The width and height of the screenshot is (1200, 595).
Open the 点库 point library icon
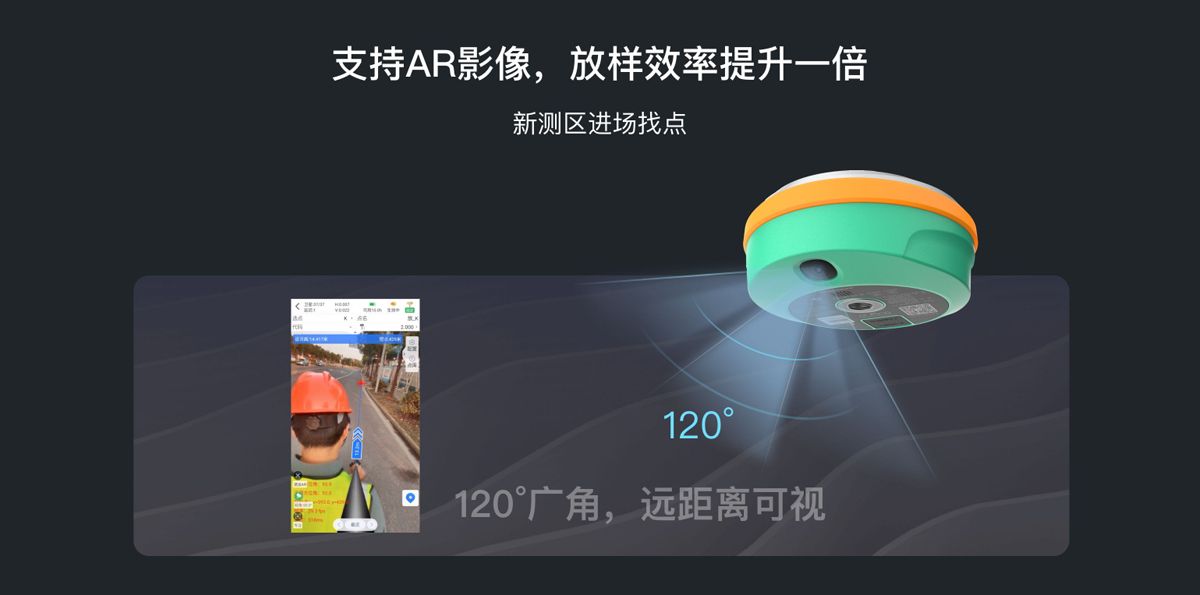point(411,362)
